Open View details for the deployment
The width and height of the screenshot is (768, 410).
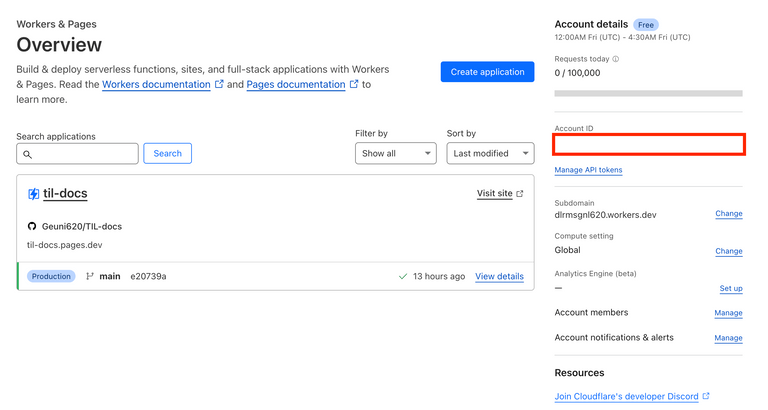tap(499, 276)
